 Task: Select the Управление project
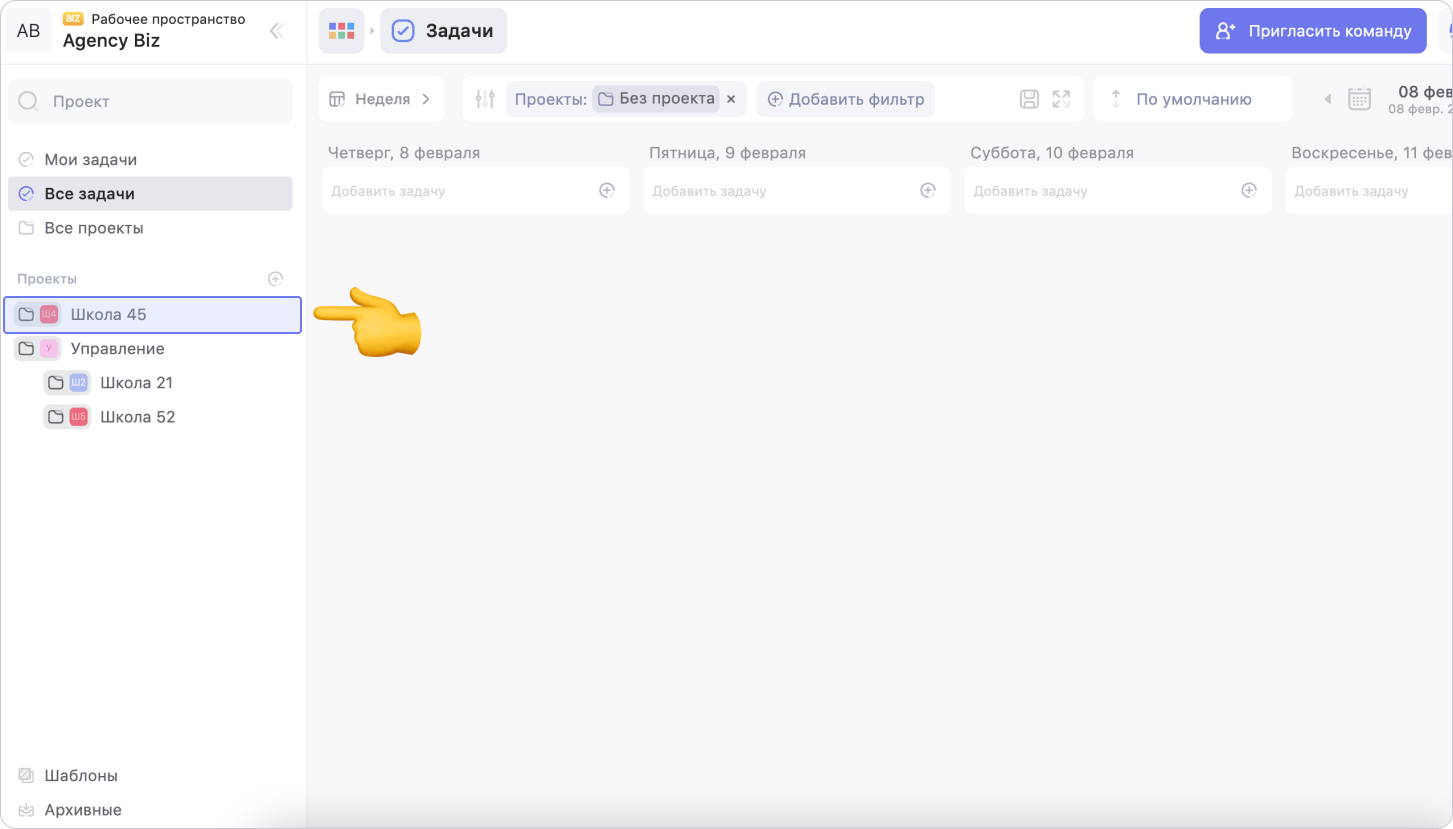[152, 349]
